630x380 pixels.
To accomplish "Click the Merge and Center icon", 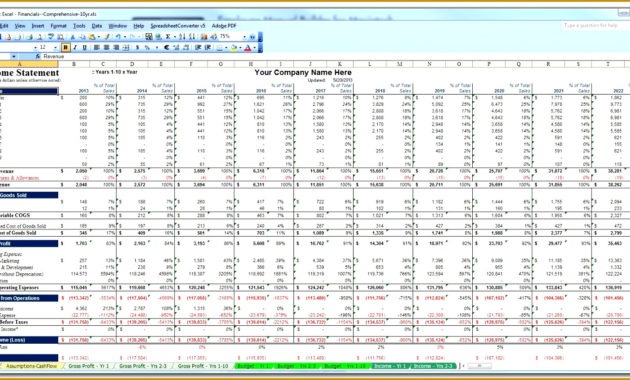I will coord(125,47).
